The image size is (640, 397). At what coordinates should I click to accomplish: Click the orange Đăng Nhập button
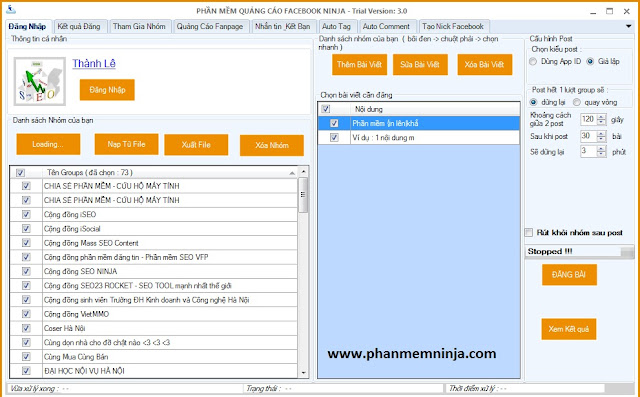107,90
